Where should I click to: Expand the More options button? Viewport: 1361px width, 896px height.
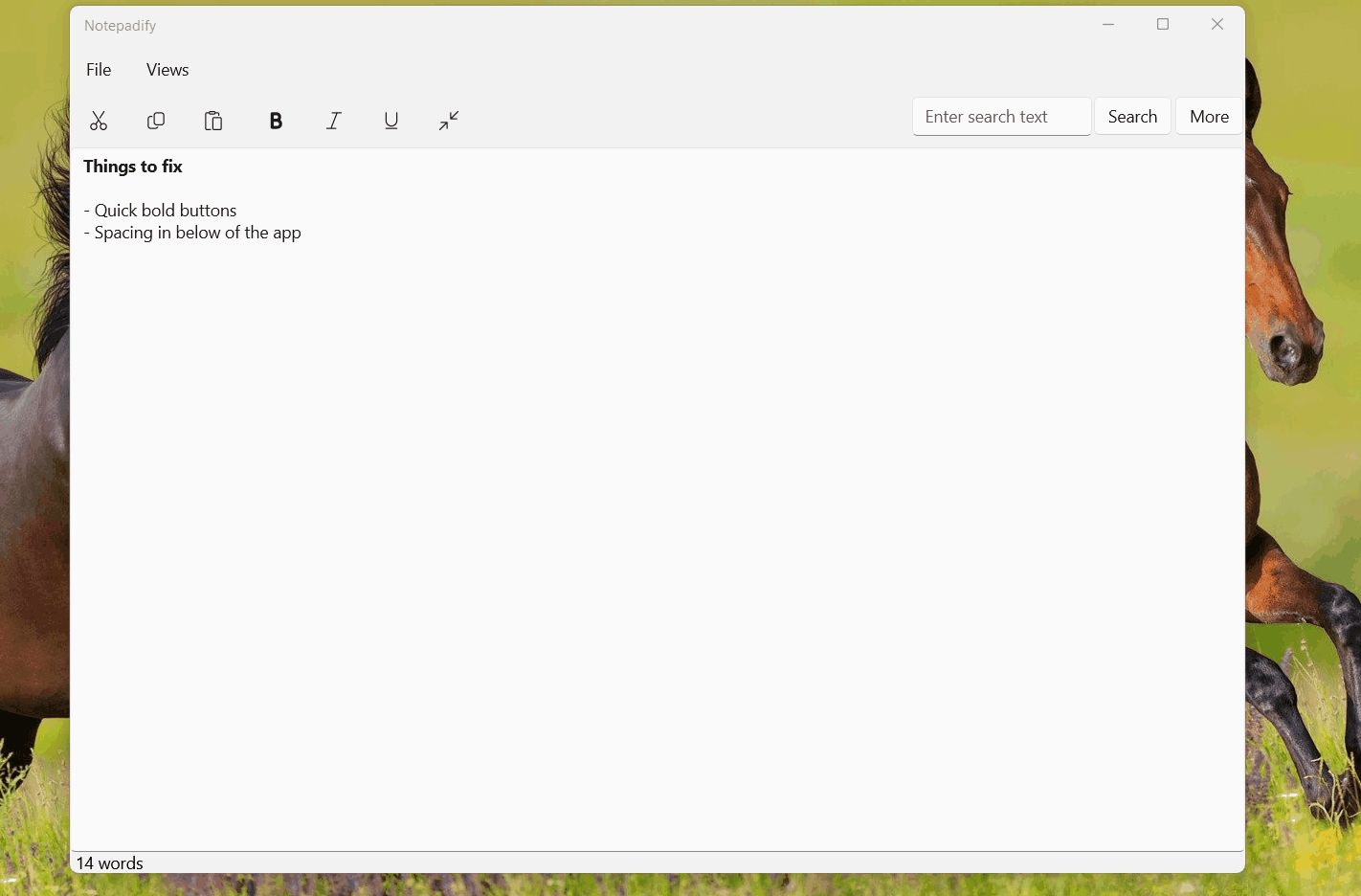click(x=1209, y=117)
